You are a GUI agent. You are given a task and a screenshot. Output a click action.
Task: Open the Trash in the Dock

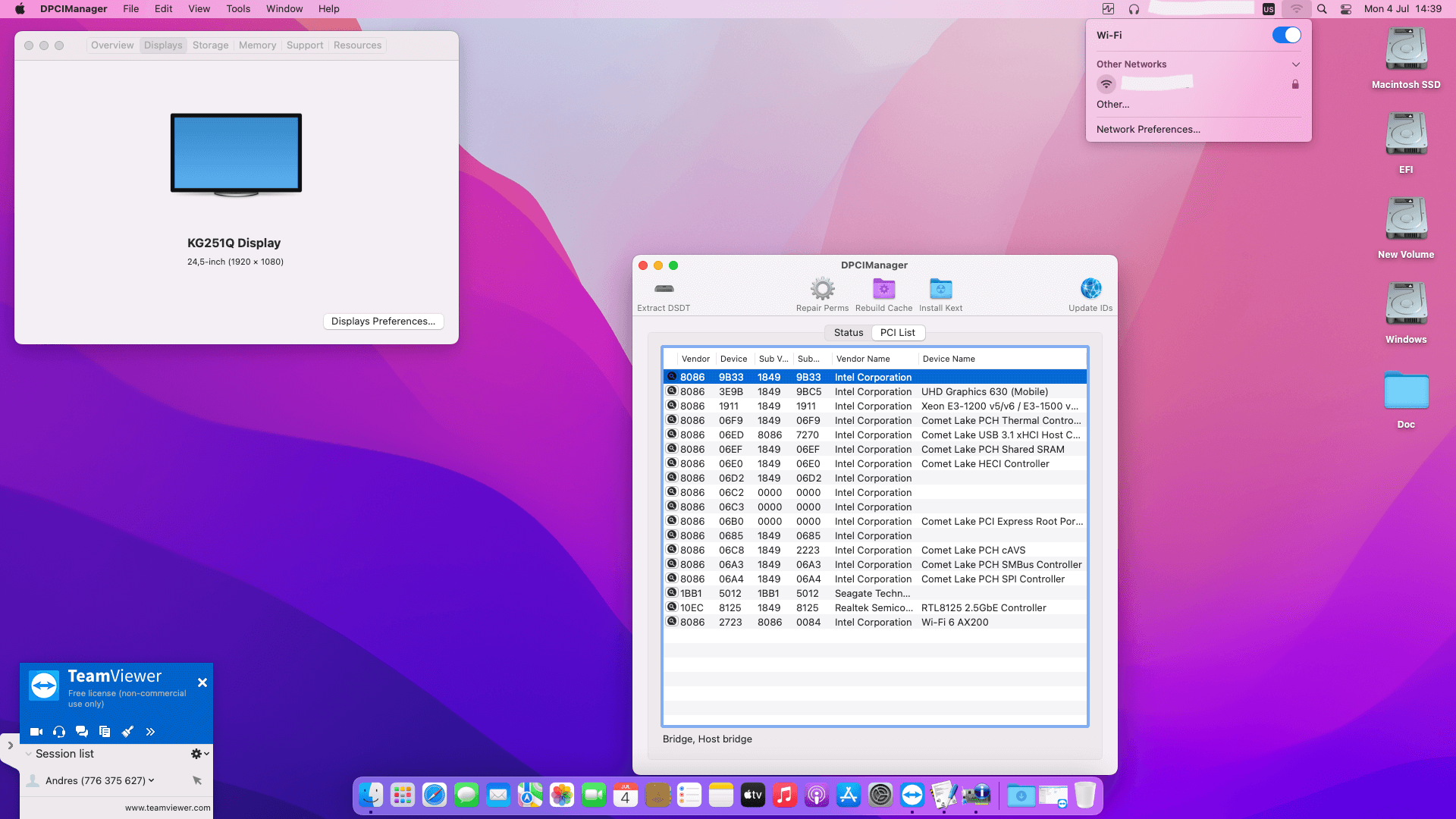(x=1085, y=795)
